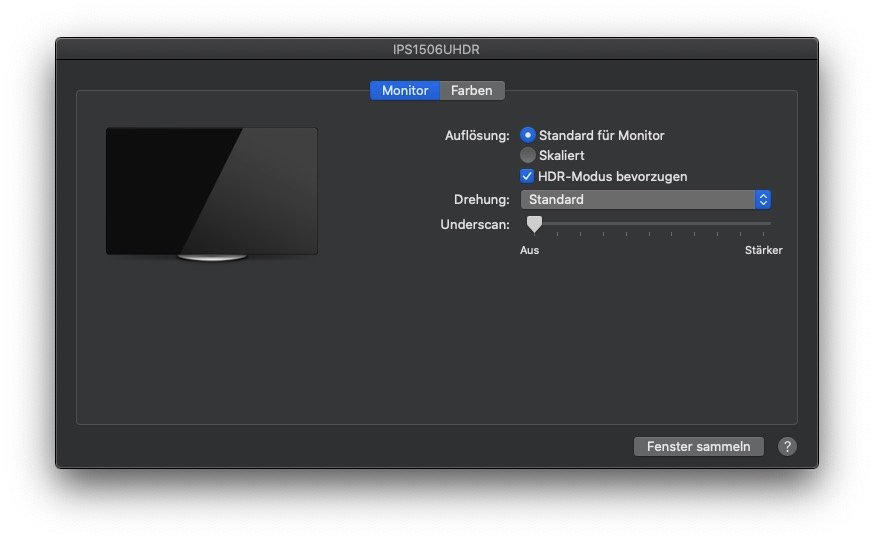Click the Fenster sammeln button
Viewport: 874px width, 542px height.
[698, 446]
